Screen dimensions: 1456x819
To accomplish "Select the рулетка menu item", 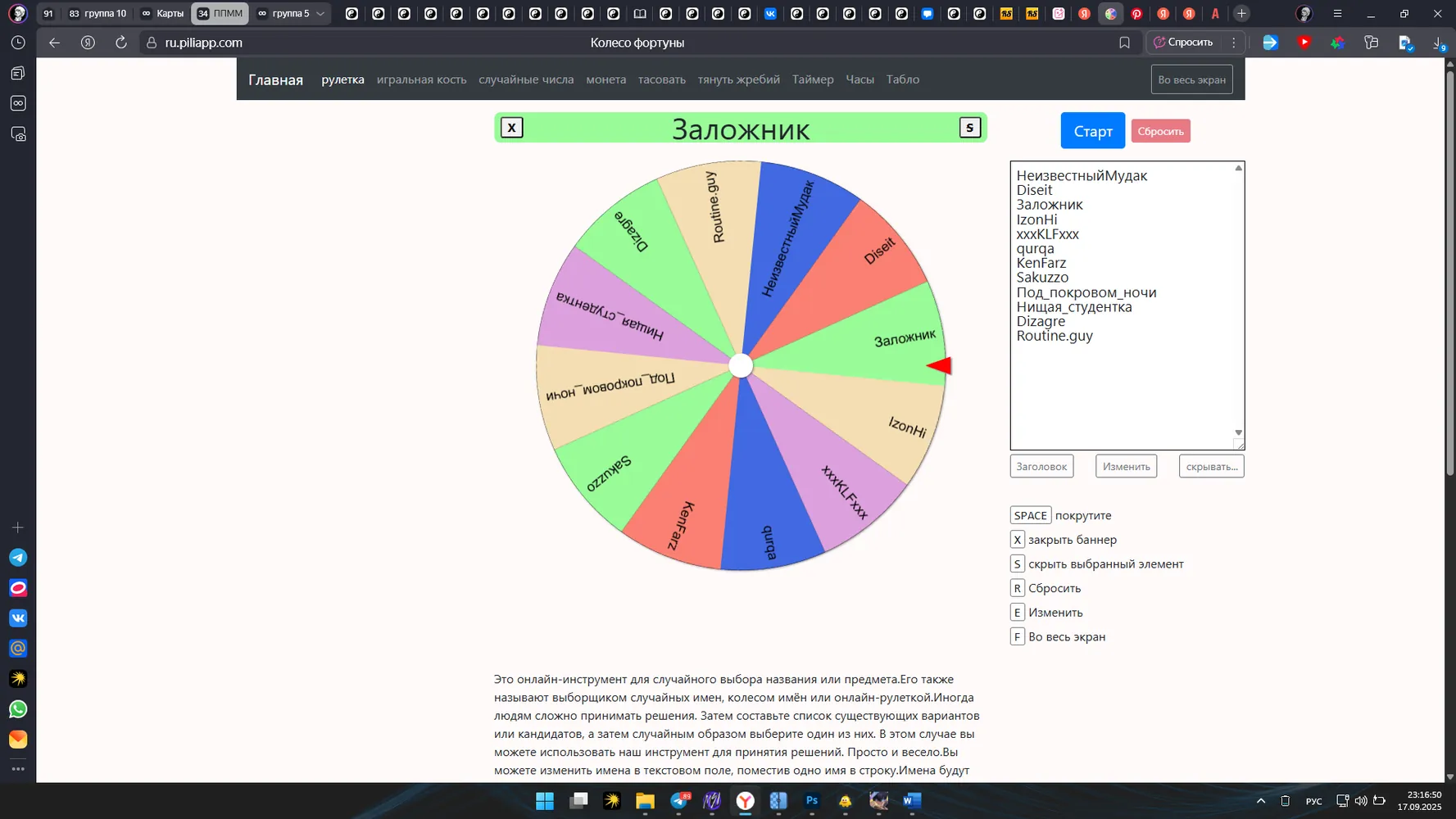I will [x=342, y=79].
